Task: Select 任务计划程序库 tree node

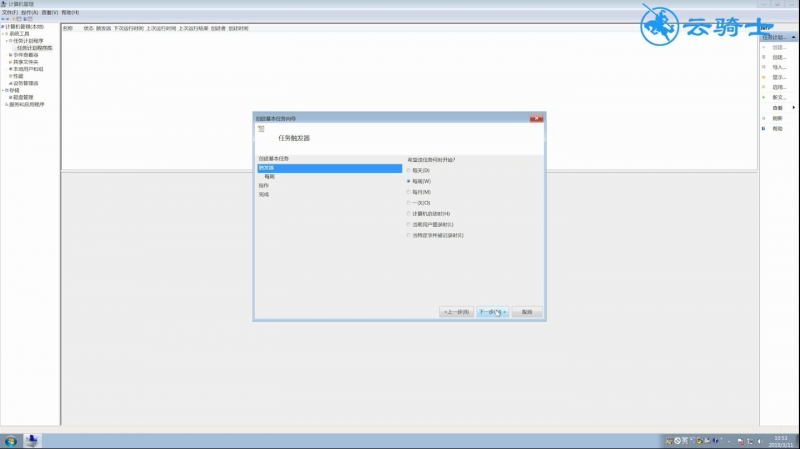Action: click(35, 48)
